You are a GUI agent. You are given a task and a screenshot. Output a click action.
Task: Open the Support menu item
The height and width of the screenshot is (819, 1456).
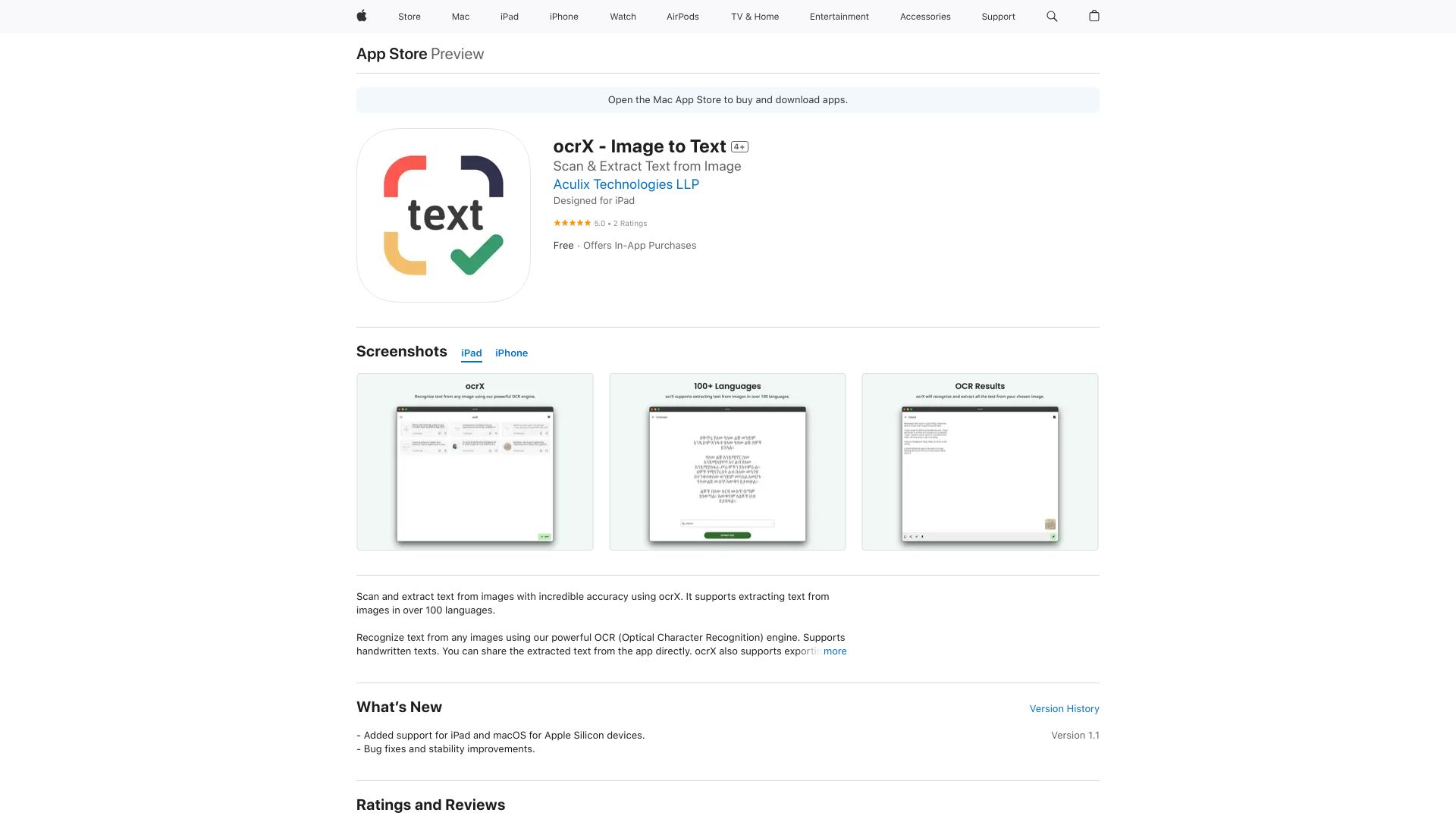(997, 16)
